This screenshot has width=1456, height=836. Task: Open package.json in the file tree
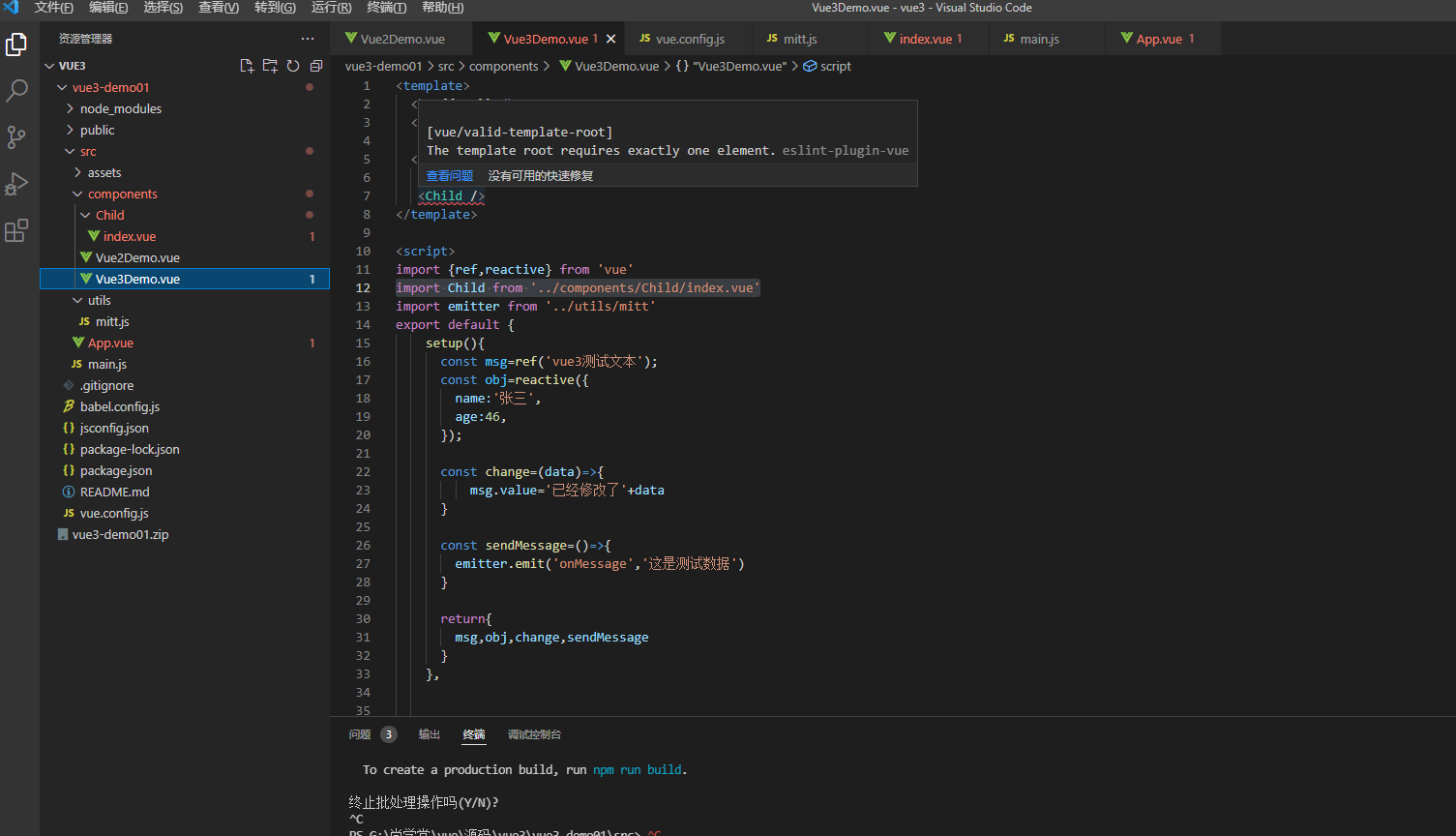pos(116,470)
